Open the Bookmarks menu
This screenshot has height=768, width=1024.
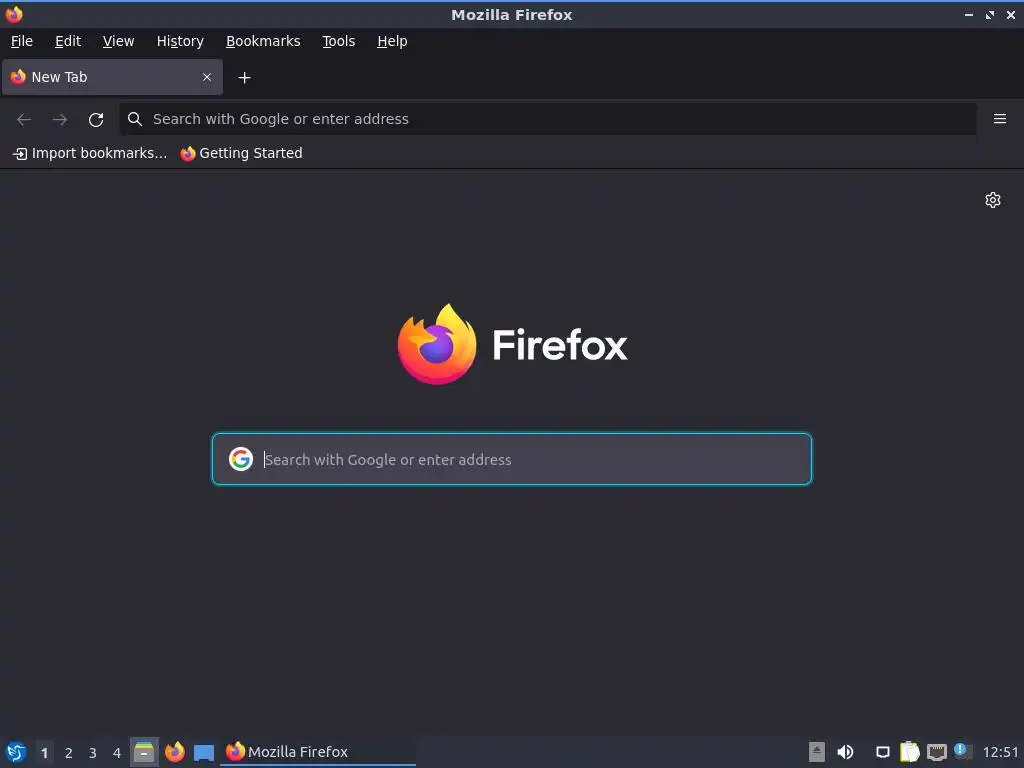pos(263,41)
